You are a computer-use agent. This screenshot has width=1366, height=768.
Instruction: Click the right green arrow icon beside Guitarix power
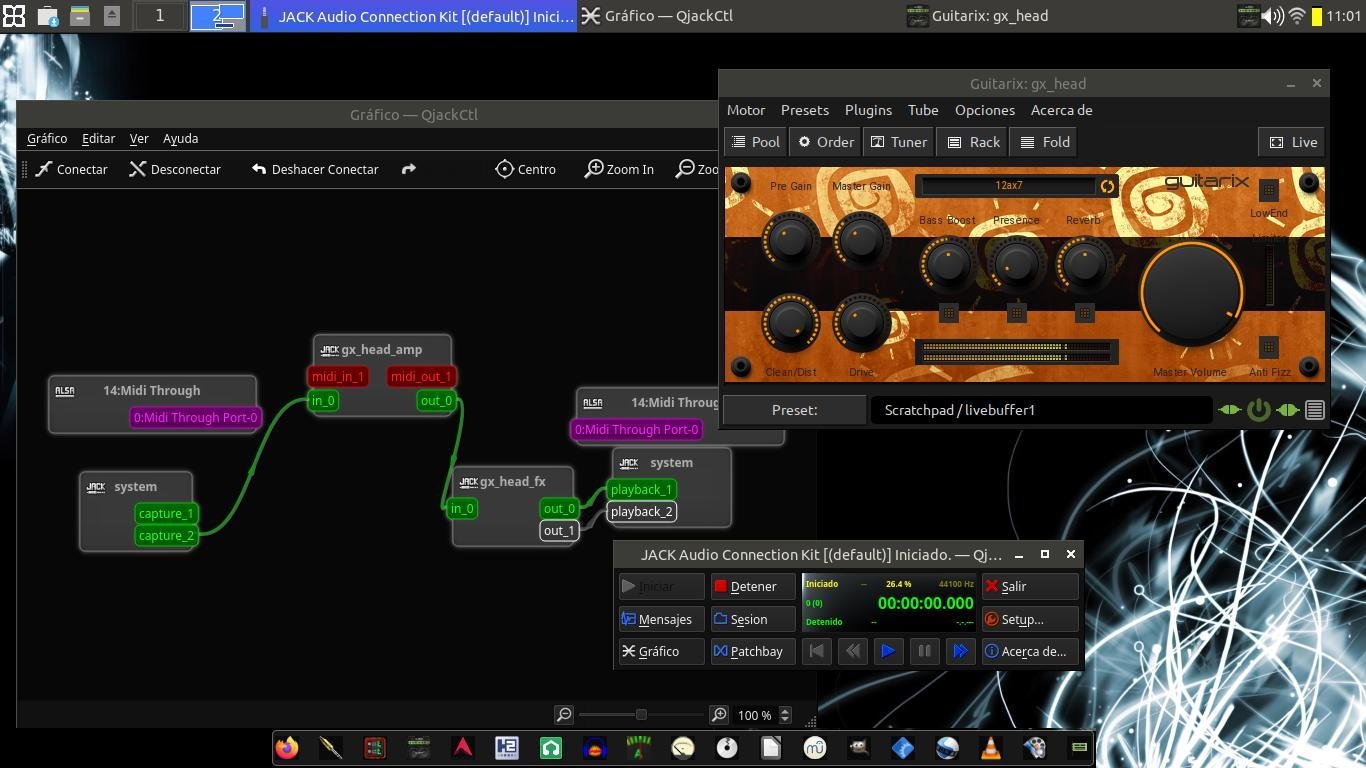[x=1288, y=410]
